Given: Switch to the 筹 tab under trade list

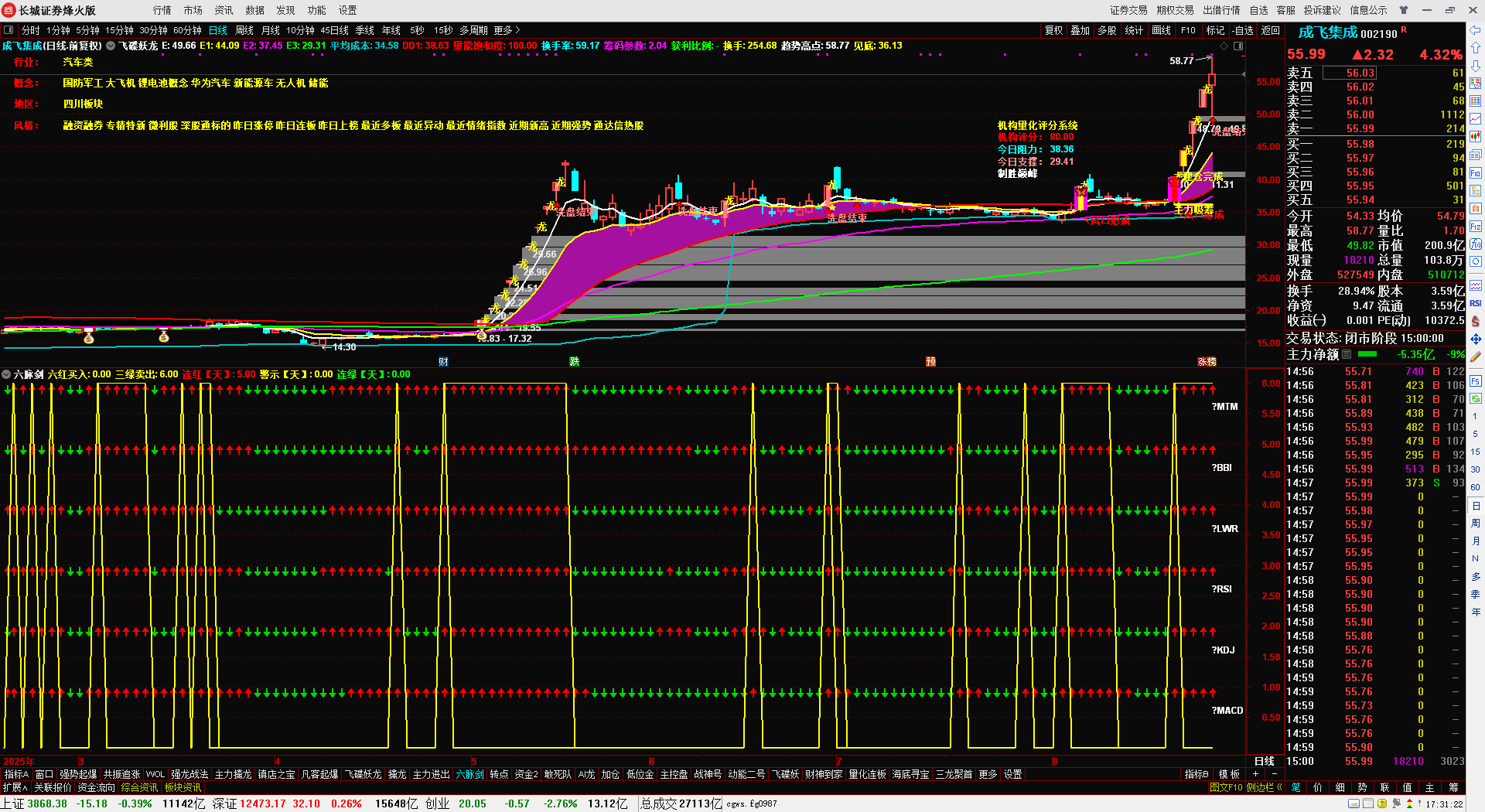Looking at the screenshot, I should 1453,787.
